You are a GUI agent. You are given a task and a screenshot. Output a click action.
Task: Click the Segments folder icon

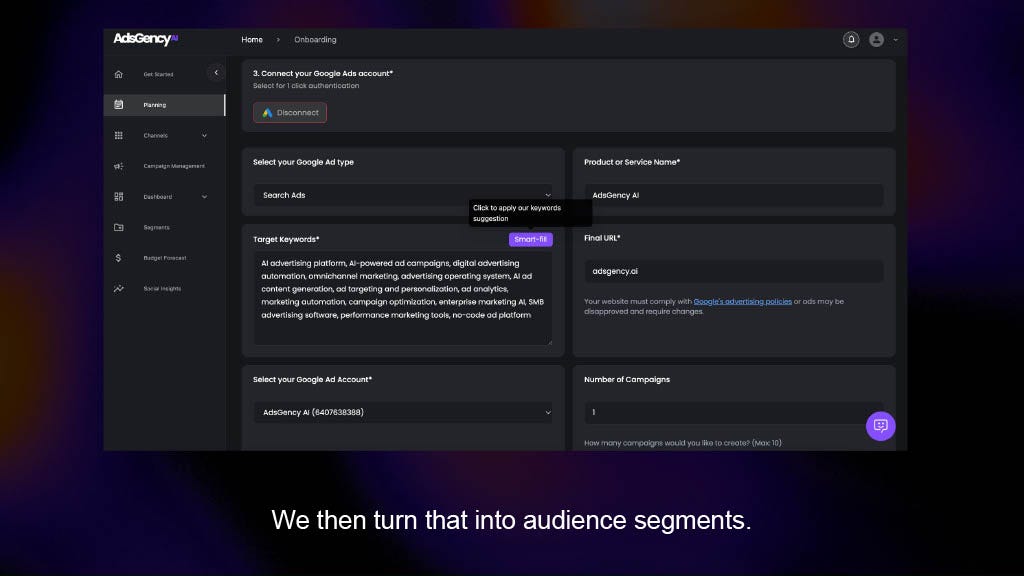(x=119, y=227)
